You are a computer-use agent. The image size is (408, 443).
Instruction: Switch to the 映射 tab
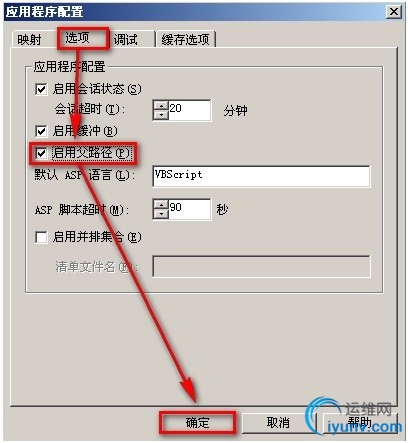(29, 40)
